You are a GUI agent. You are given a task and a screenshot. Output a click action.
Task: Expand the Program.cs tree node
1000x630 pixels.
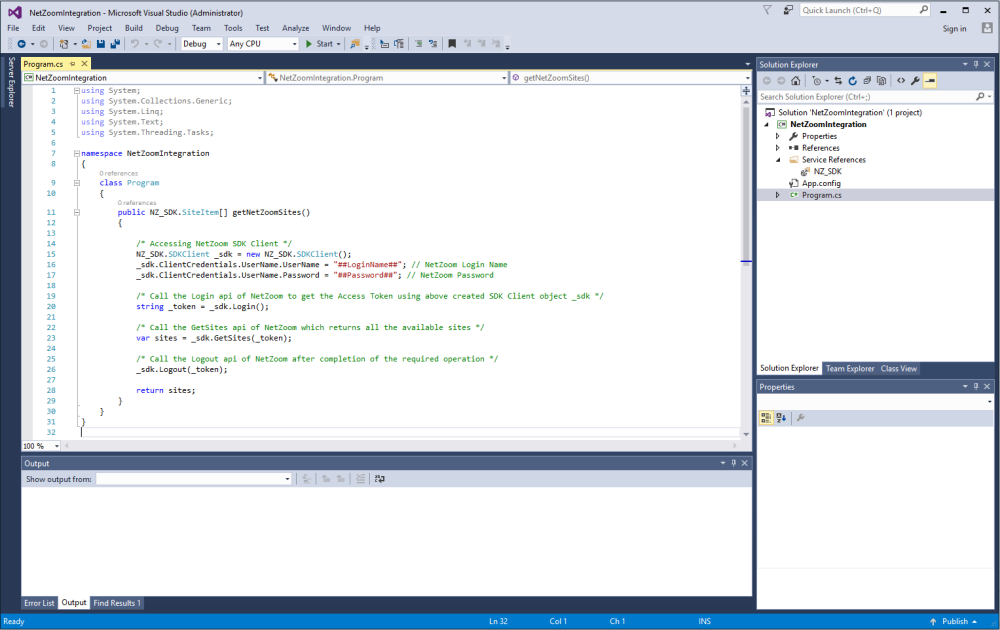tap(777, 195)
